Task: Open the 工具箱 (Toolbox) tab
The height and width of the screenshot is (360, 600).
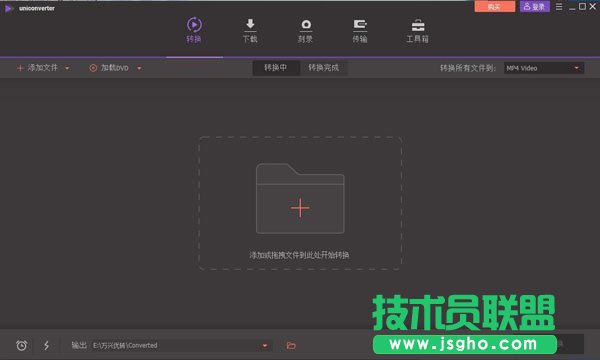Action: click(417, 30)
